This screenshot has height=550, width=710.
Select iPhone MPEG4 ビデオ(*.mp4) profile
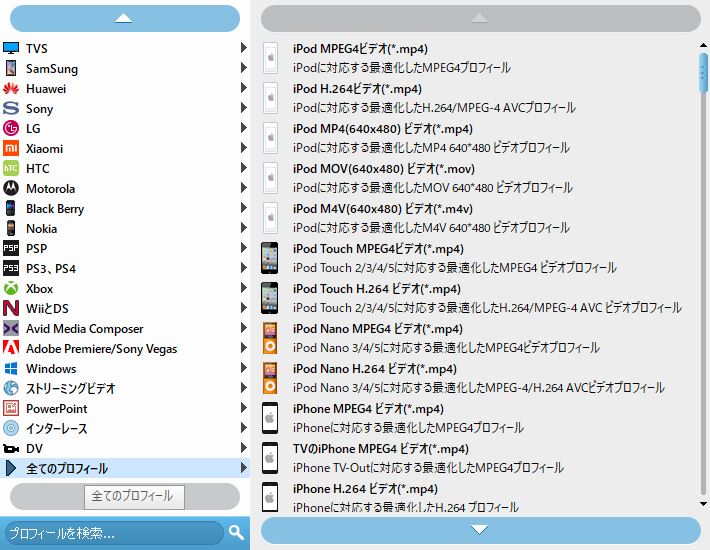478,418
